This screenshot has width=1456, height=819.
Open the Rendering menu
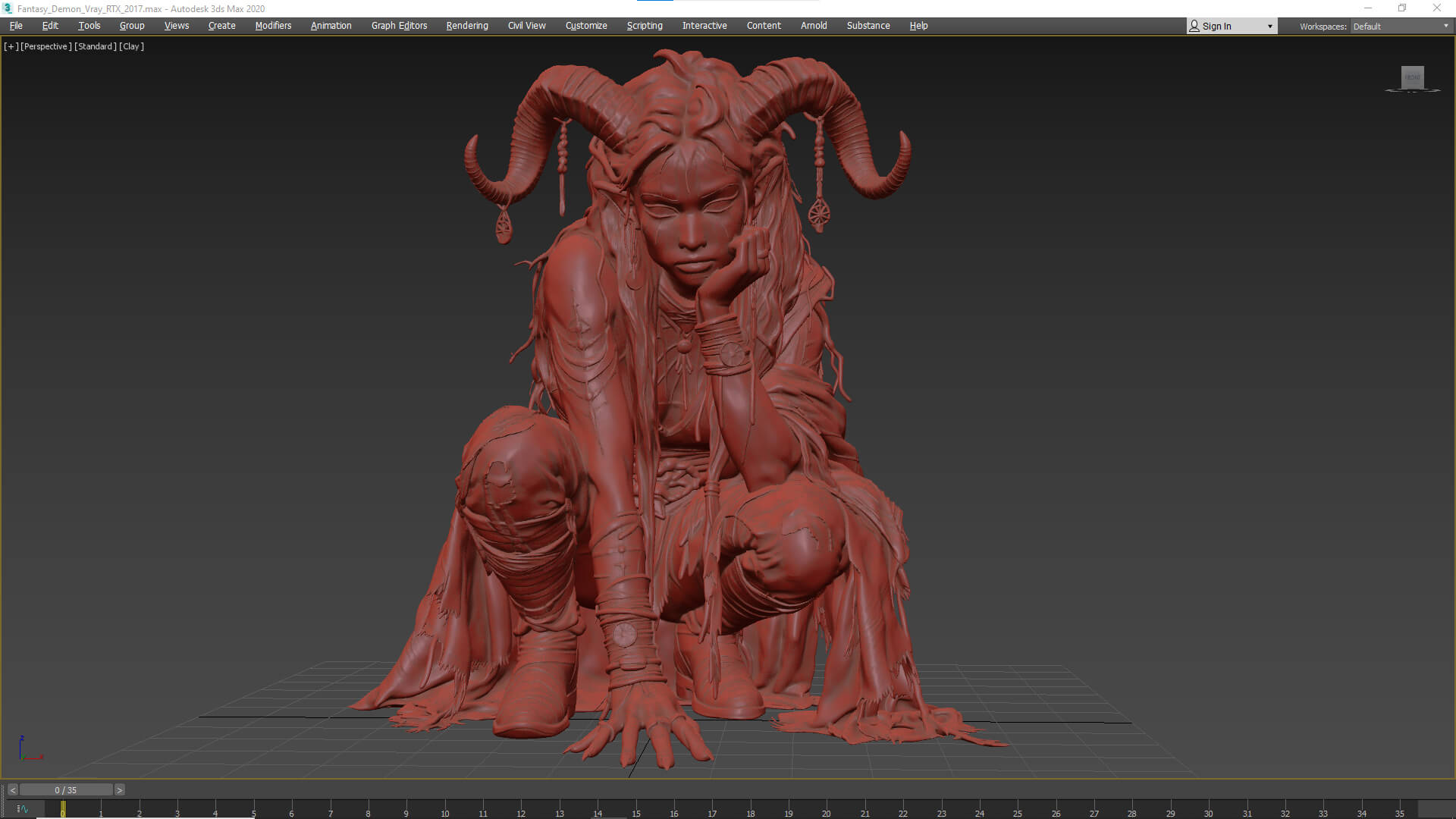pyautogui.click(x=467, y=26)
